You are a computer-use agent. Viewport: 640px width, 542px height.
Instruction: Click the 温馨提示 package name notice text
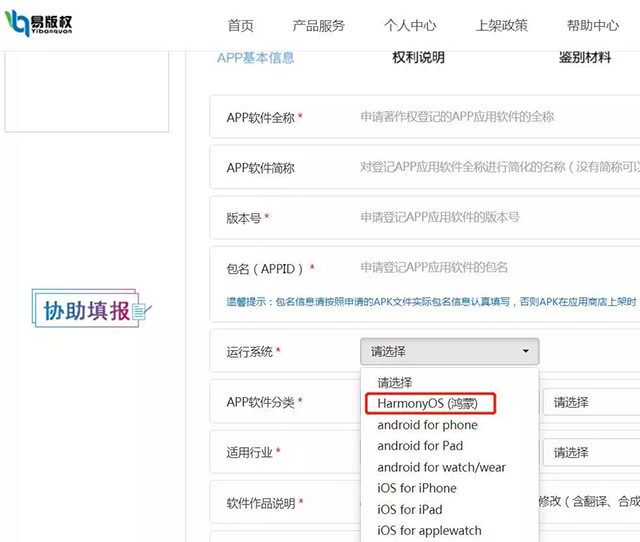tap(431, 302)
